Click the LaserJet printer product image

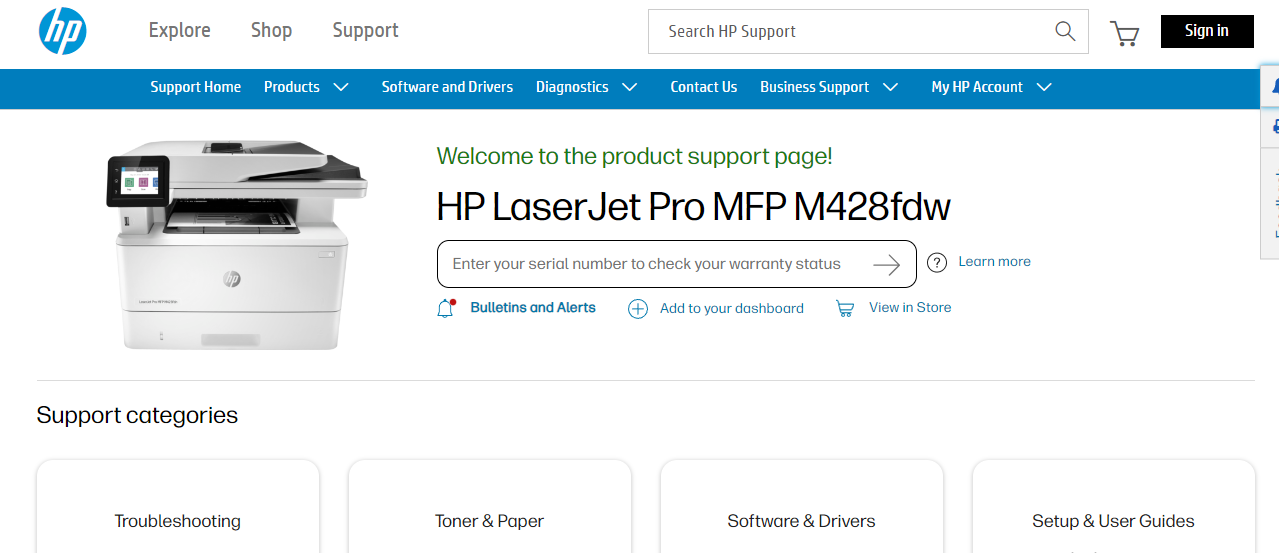click(237, 243)
